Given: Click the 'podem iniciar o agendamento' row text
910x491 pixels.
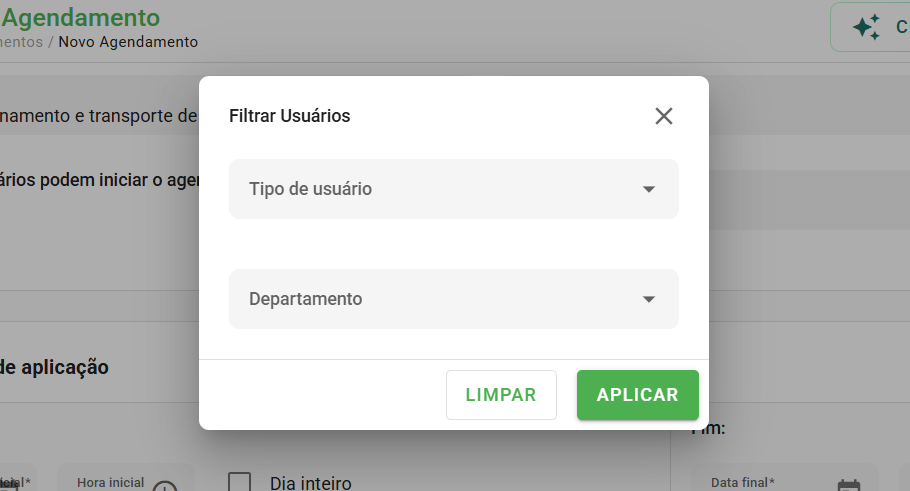Looking at the screenshot, I should [x=99, y=180].
